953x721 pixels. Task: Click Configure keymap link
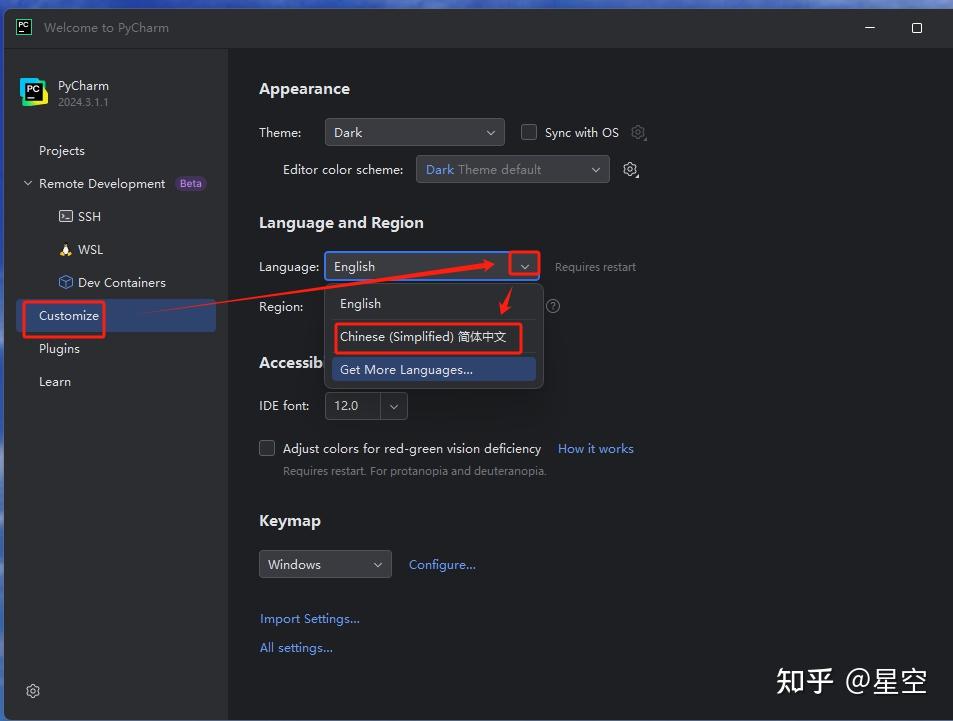click(442, 564)
